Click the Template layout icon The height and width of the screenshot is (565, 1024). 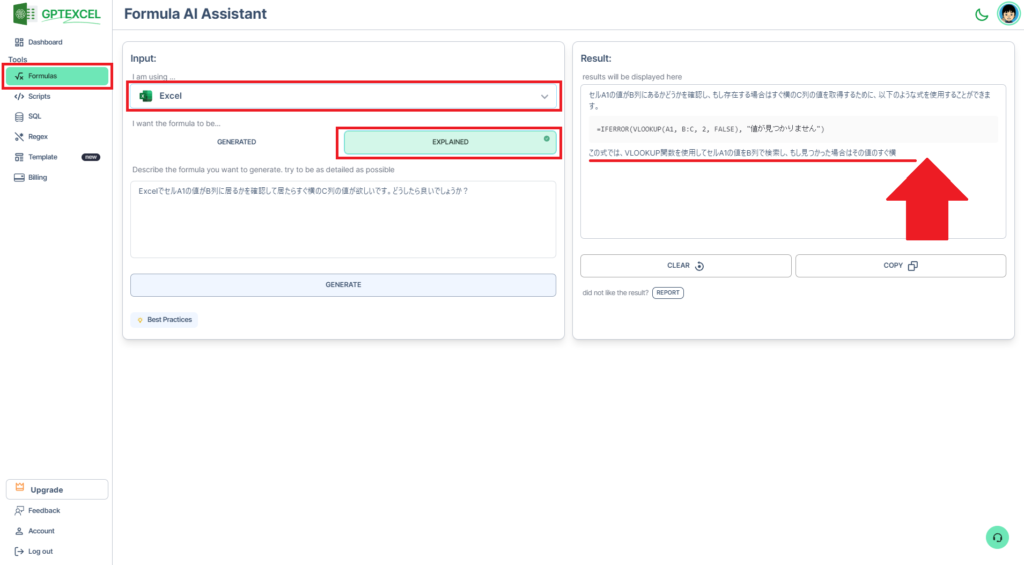tap(19, 157)
